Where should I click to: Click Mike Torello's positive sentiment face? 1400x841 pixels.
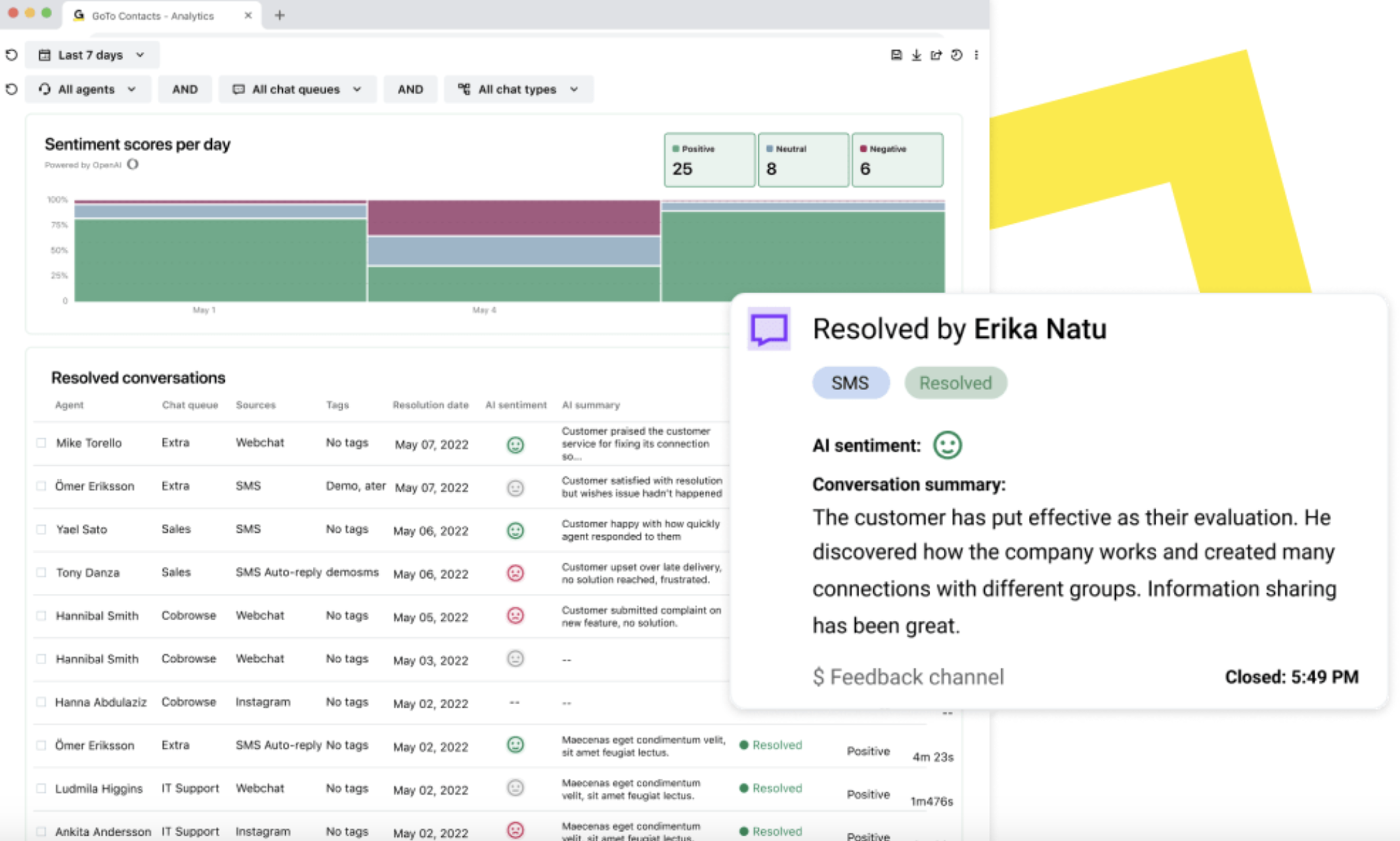coord(515,445)
